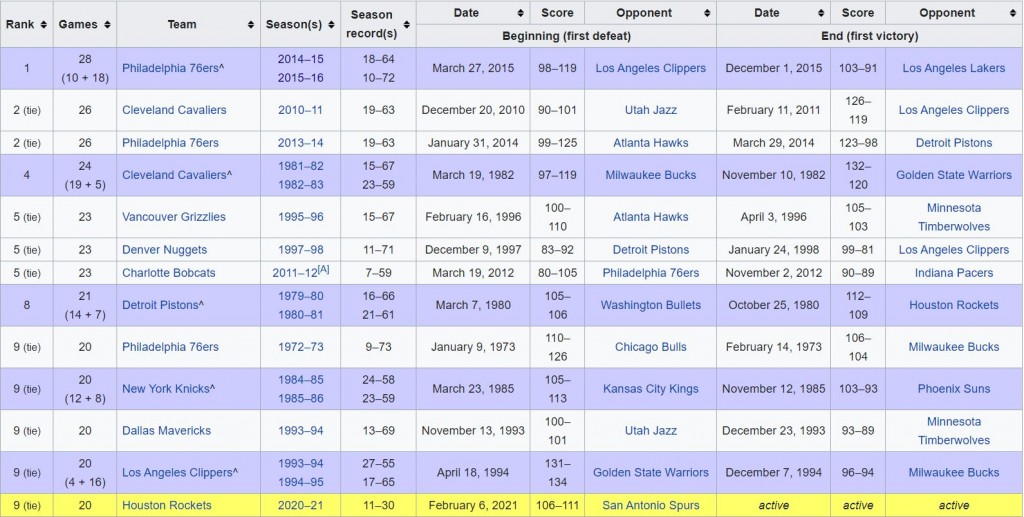Sort by Season(s) column arrows
Viewport: 1024px width, 517px height.
[x=331, y=24]
